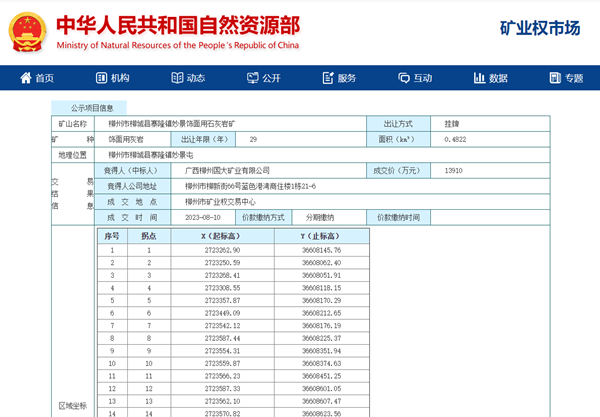The height and width of the screenshot is (417, 600).
Task: Click the 专题 special topics icon
Action: click(555, 79)
